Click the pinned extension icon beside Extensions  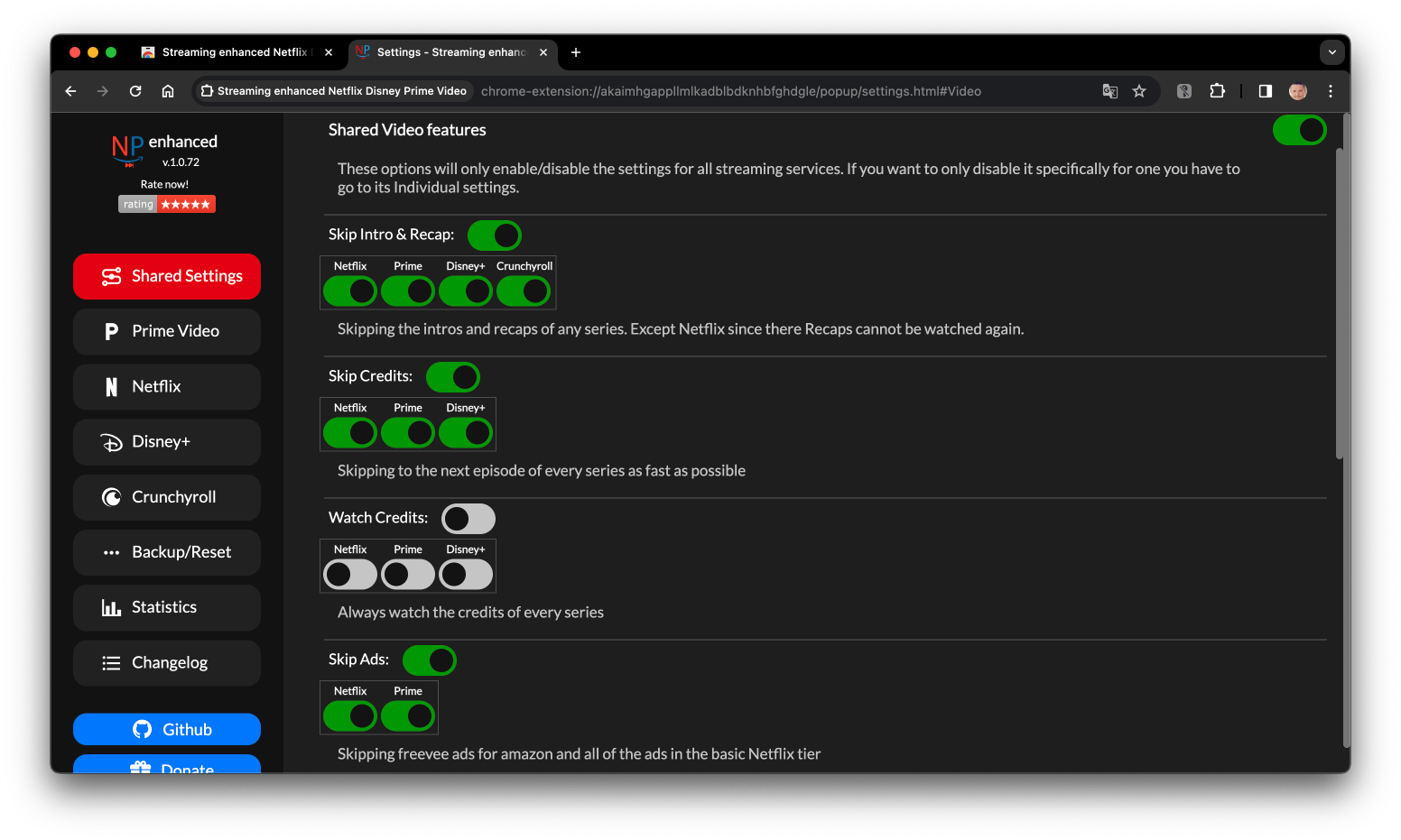click(1184, 91)
